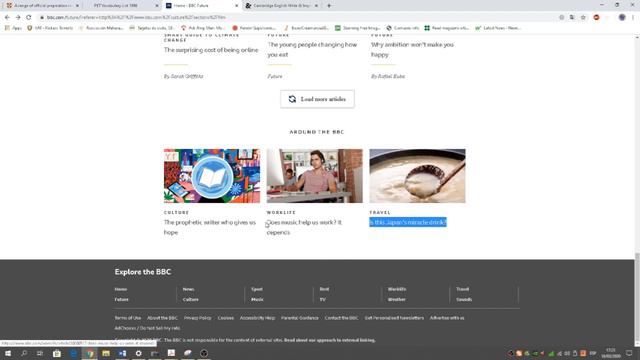Open taskbar search magnifier

click(x=24, y=353)
